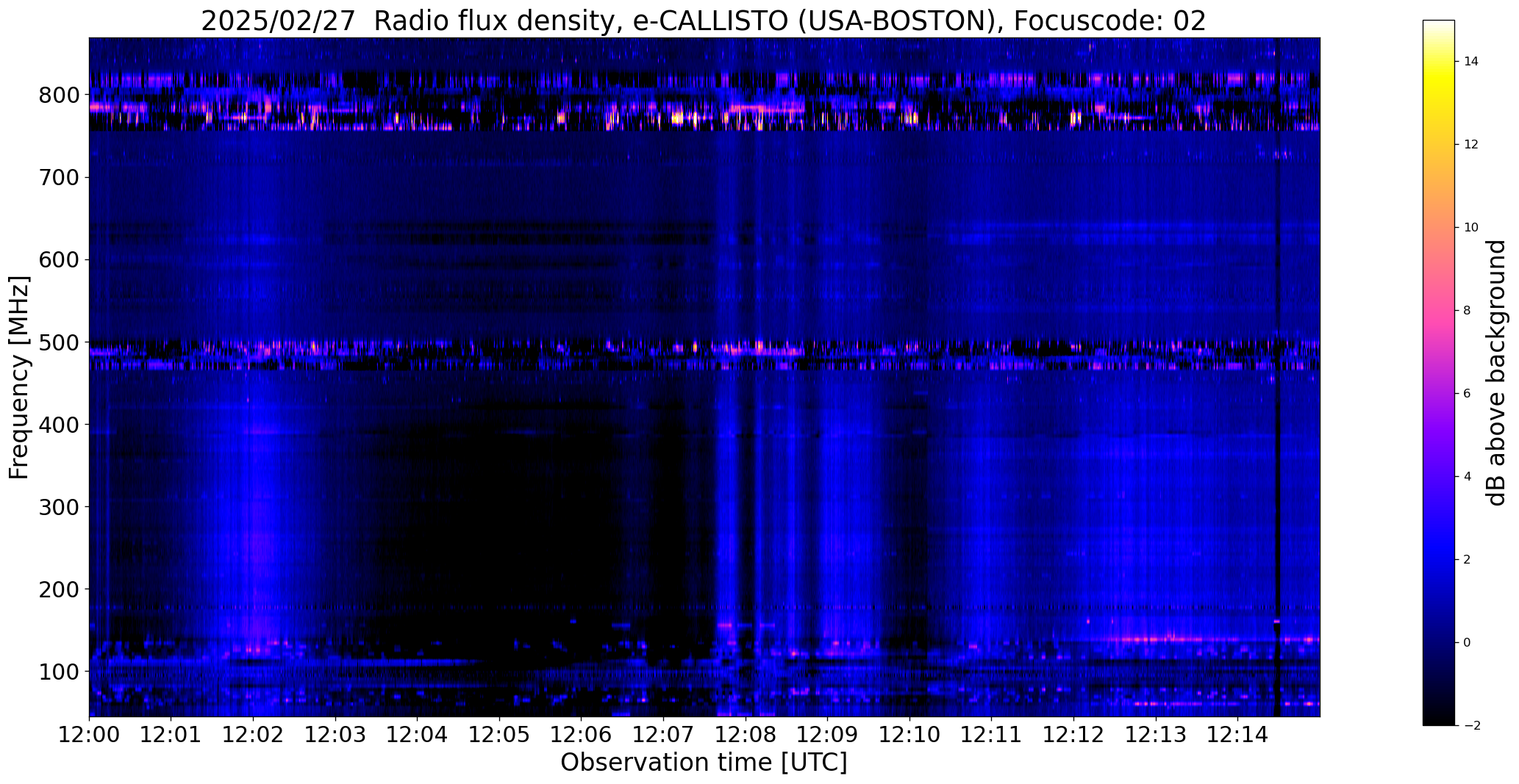The width and height of the screenshot is (1519, 784).
Task: Click the colorbar '12' tick label
Action: [x=1471, y=145]
